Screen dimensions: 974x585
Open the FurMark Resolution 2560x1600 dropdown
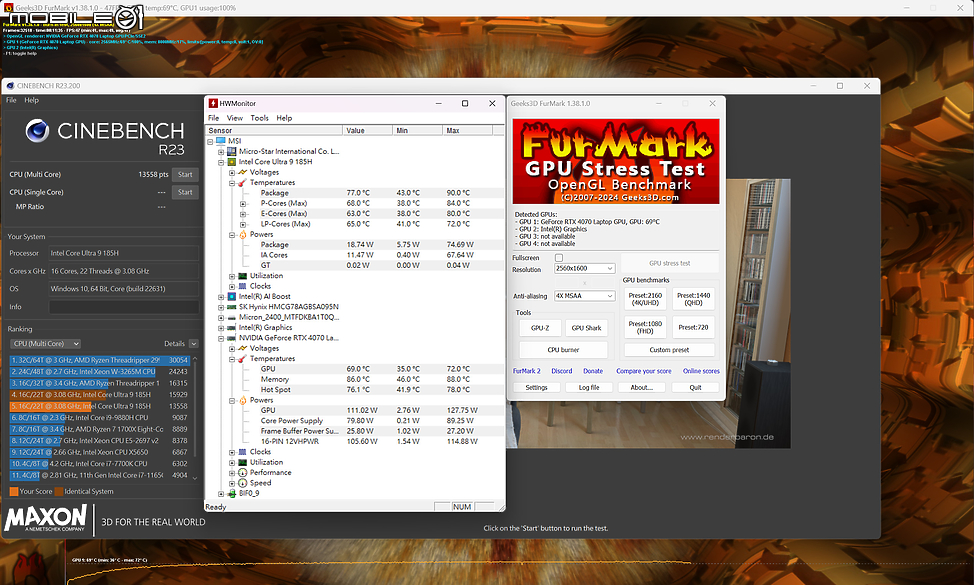[584, 268]
